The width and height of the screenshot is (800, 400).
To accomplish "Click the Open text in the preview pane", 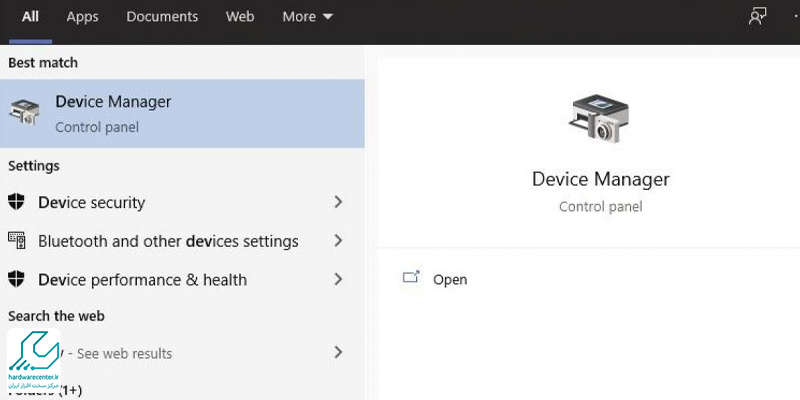I will pyautogui.click(x=450, y=280).
